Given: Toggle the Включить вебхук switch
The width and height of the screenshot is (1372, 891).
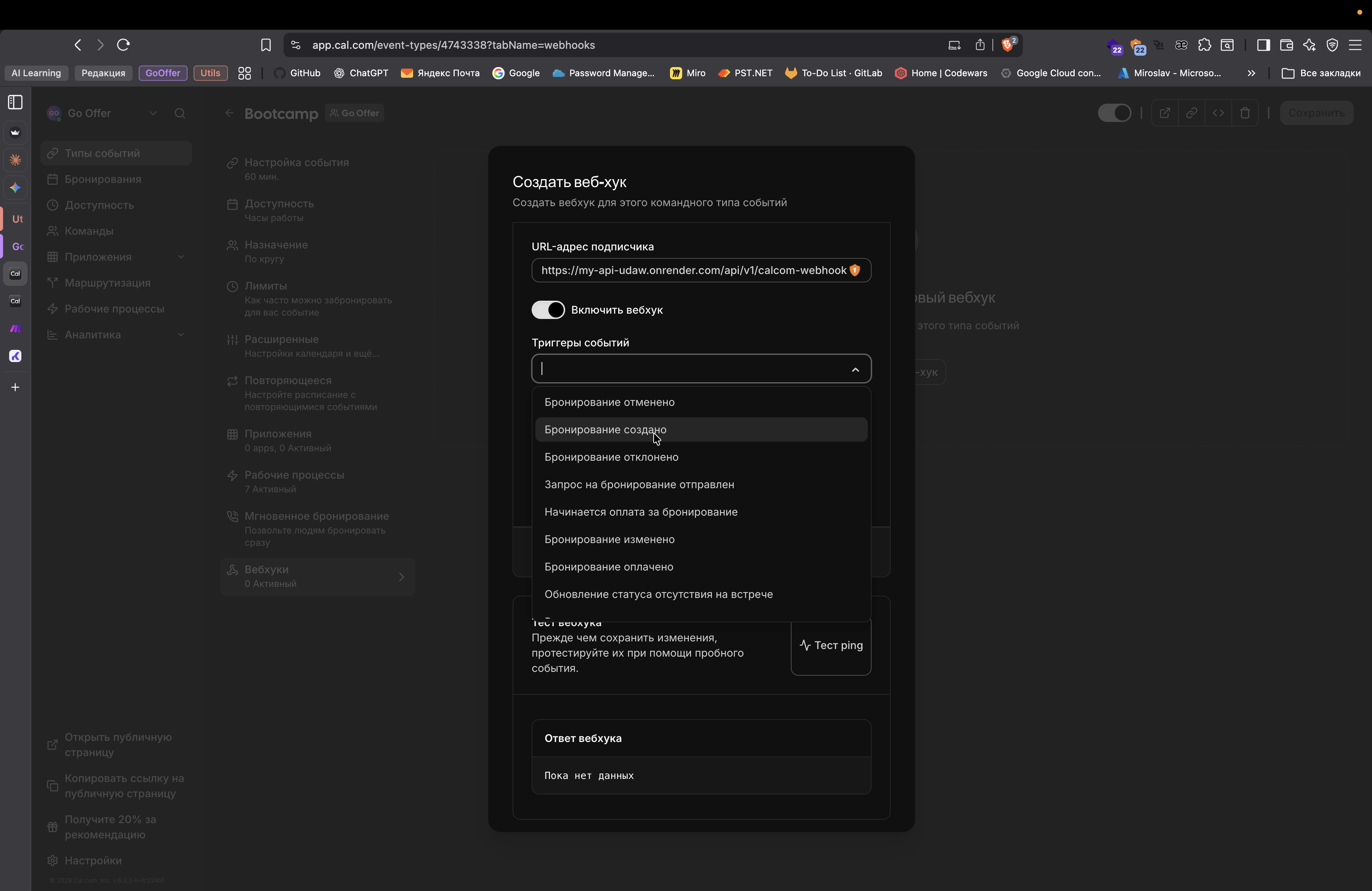Looking at the screenshot, I should tap(548, 310).
